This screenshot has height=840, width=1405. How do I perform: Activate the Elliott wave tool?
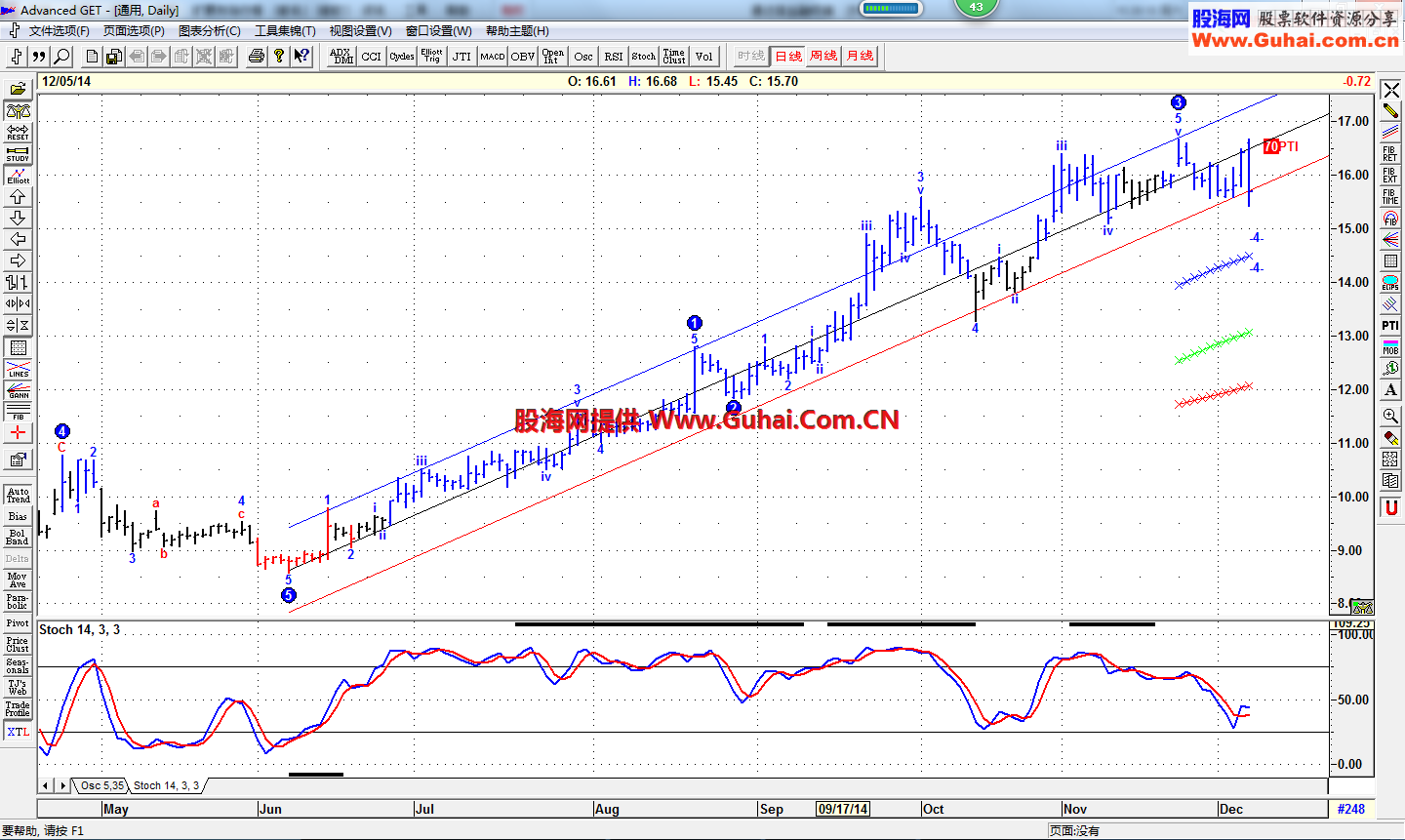point(18,175)
